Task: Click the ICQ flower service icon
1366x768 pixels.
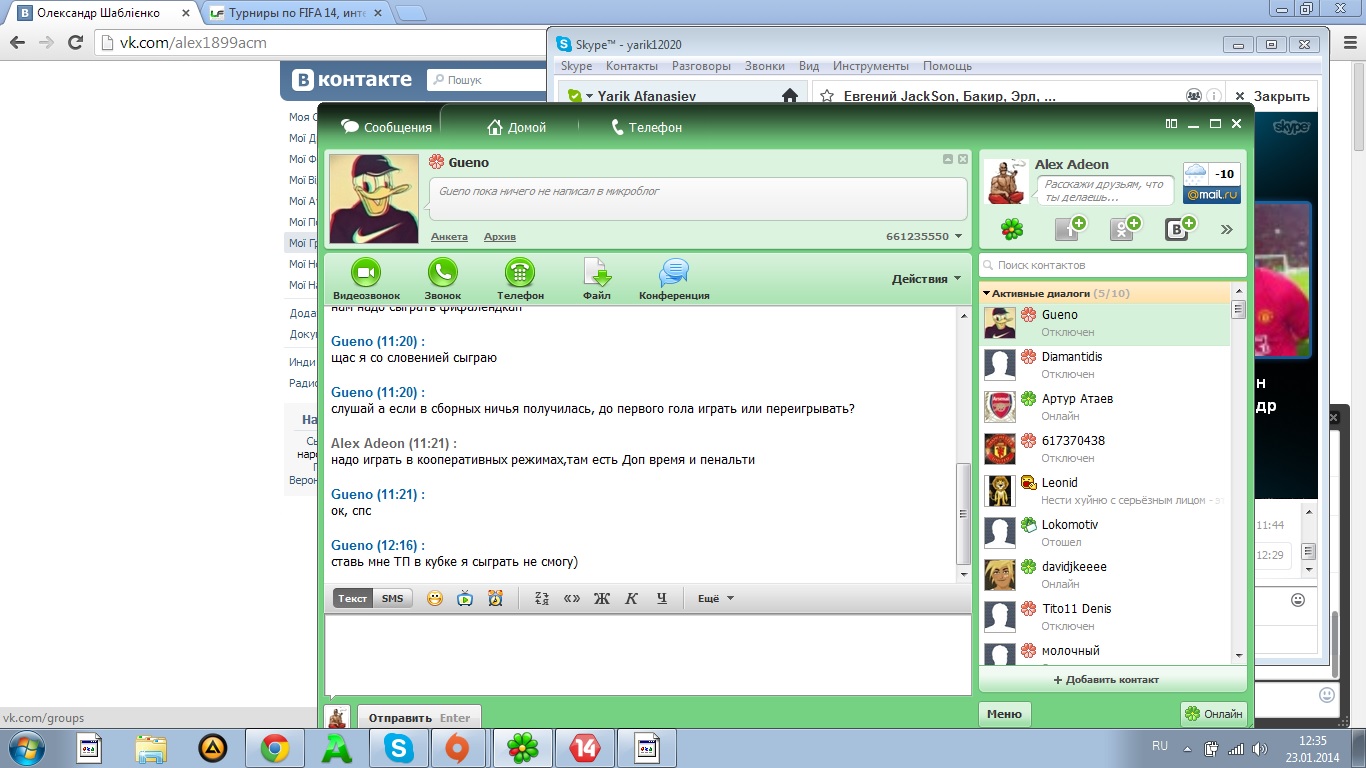Action: click(x=1013, y=229)
